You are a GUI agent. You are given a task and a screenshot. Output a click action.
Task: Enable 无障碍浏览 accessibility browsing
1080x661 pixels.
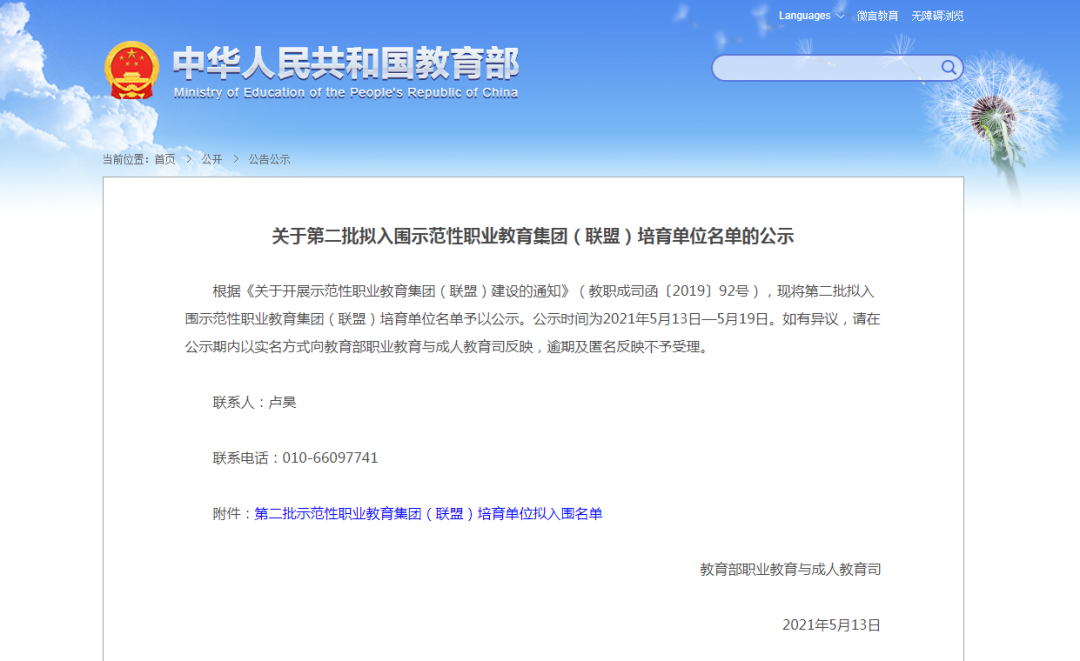coord(937,16)
